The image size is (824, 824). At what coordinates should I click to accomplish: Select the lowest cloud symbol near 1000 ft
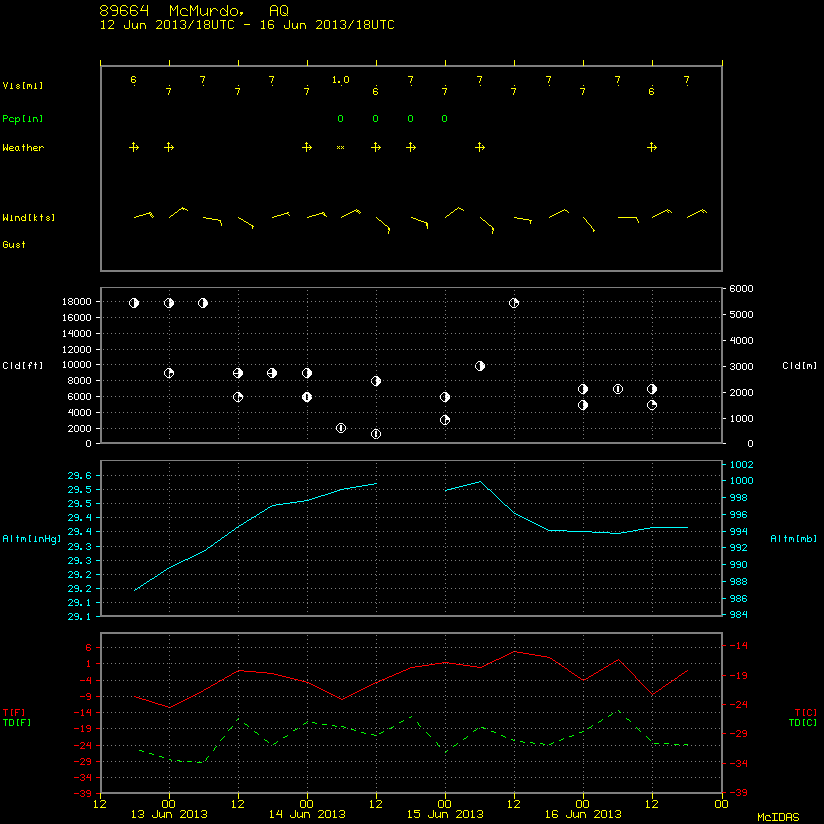coord(376,434)
